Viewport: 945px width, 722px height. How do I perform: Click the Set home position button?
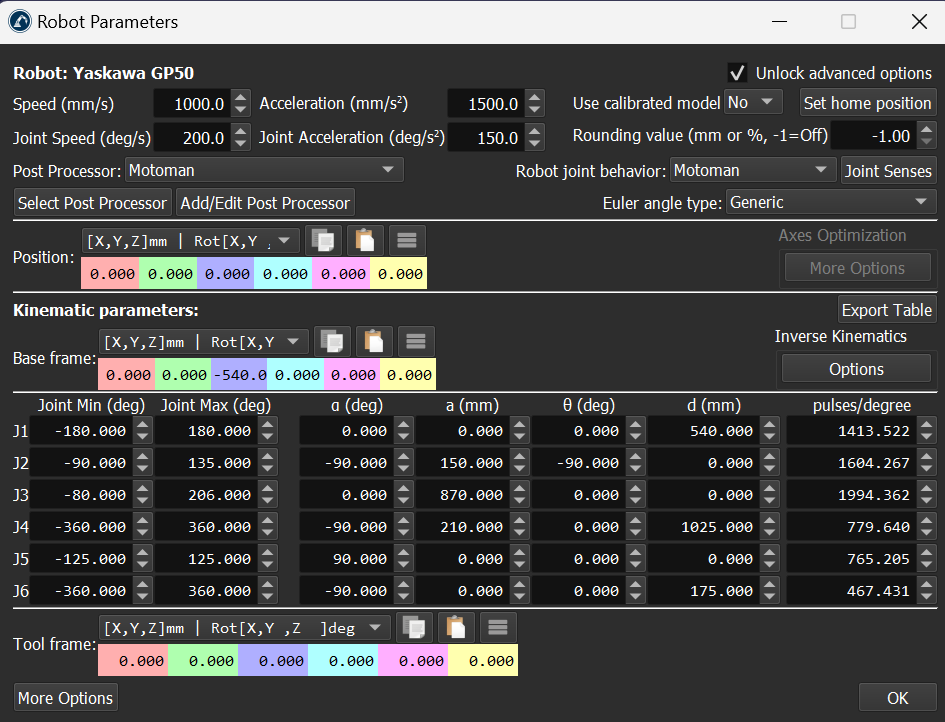point(867,103)
